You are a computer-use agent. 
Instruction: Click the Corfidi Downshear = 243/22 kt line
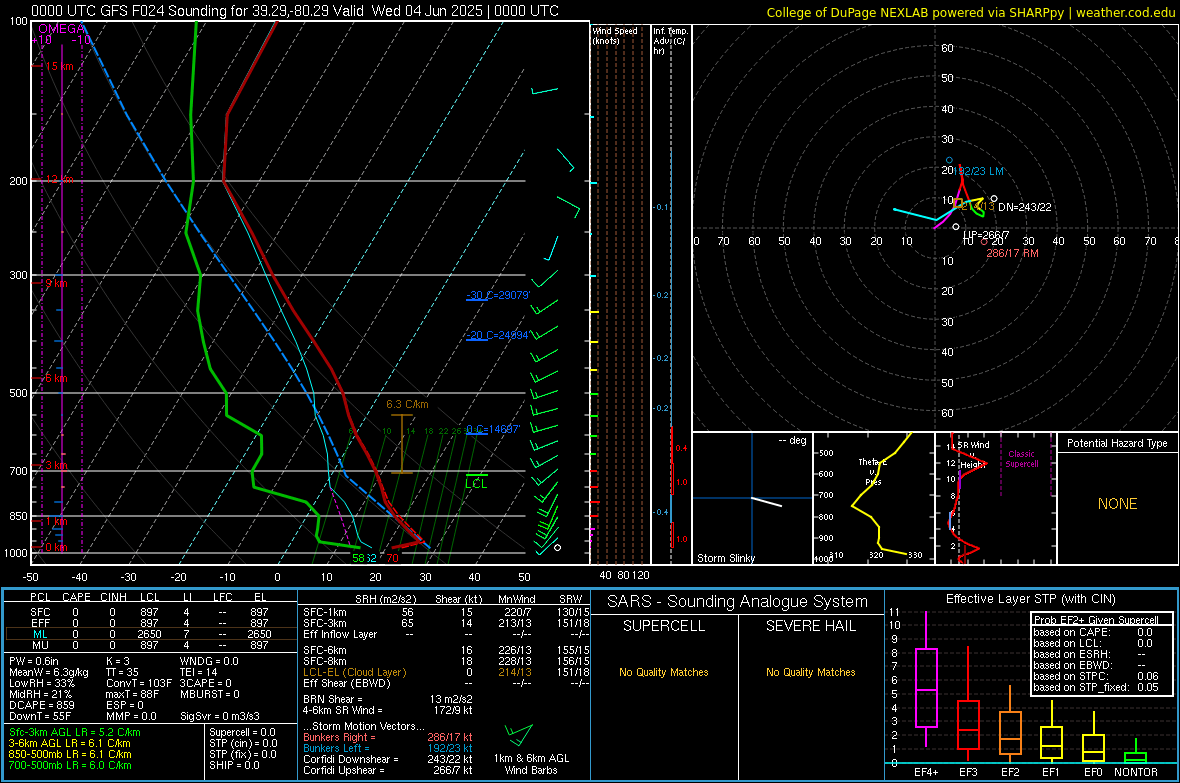point(388,759)
